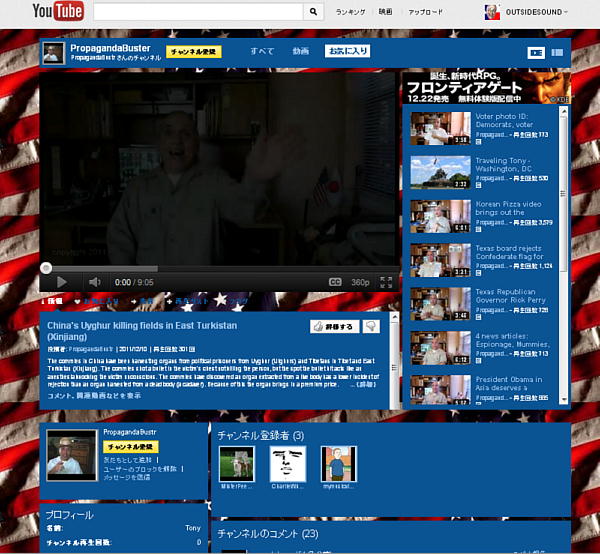
Task: Open the third subscriber avatar with the cartoon man
Action: pyautogui.click(x=339, y=464)
